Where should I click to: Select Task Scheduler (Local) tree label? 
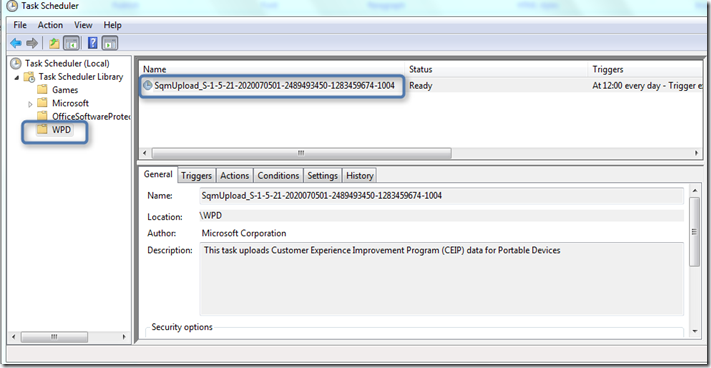(67, 63)
